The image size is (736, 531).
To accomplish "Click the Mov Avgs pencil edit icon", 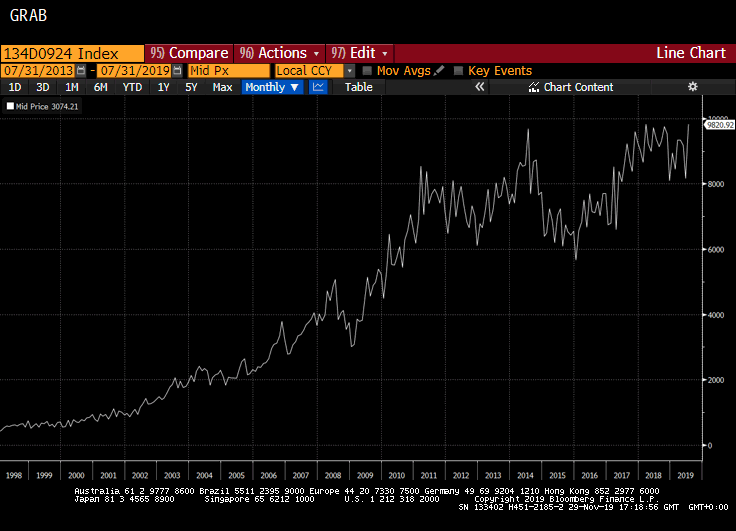I will point(439,70).
